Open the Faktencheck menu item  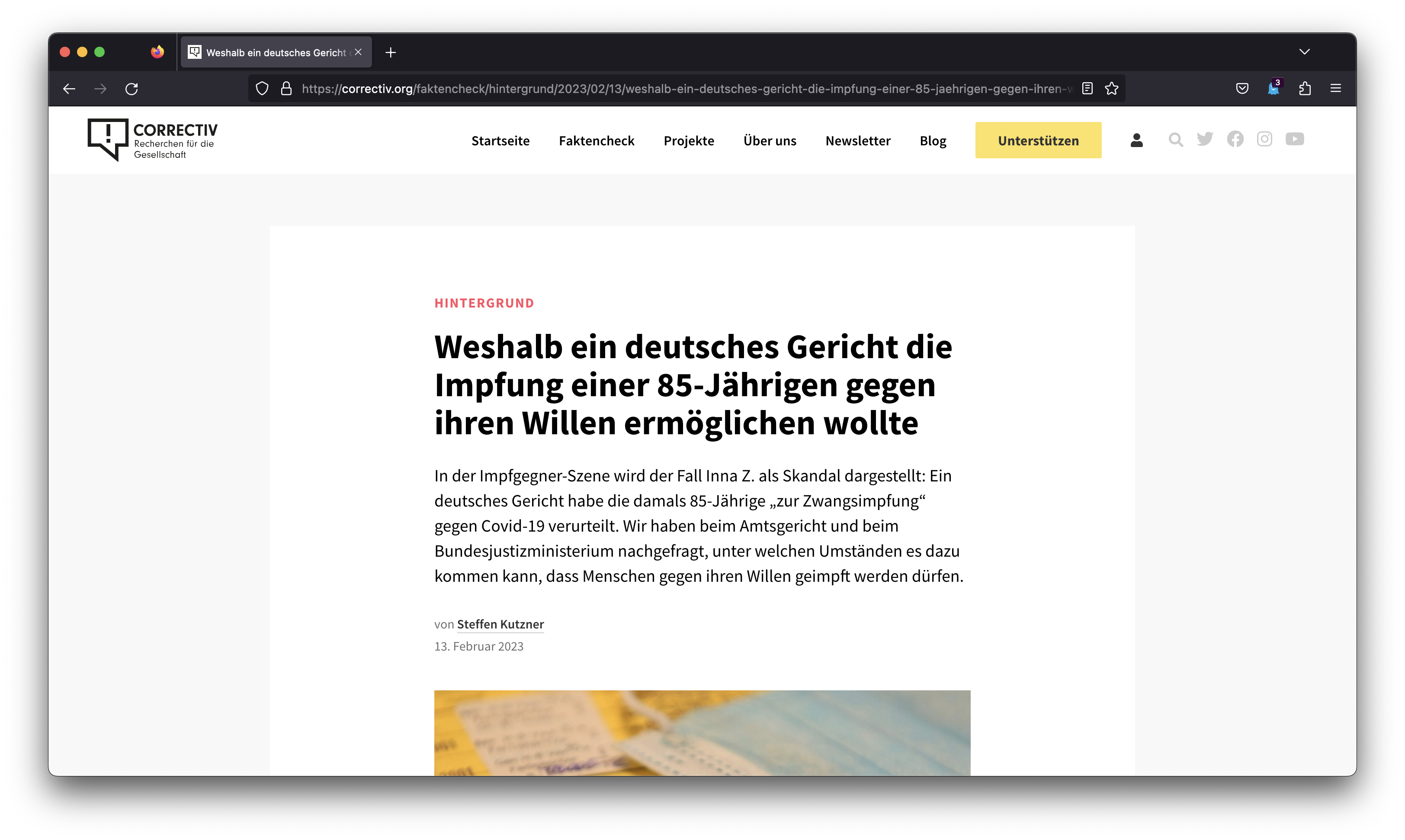(597, 141)
